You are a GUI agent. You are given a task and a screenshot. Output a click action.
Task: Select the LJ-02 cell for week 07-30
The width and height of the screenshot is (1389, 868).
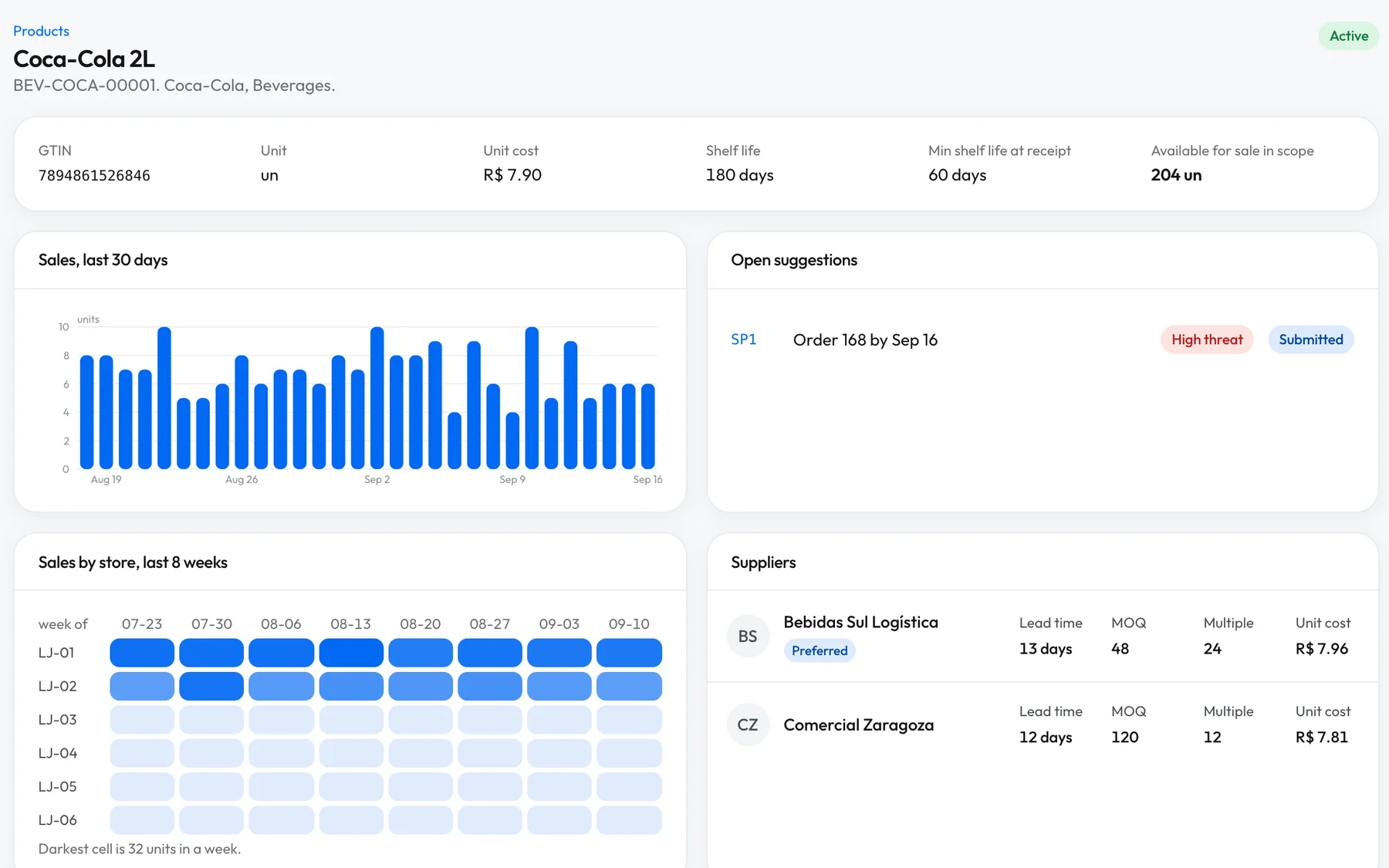click(x=211, y=686)
